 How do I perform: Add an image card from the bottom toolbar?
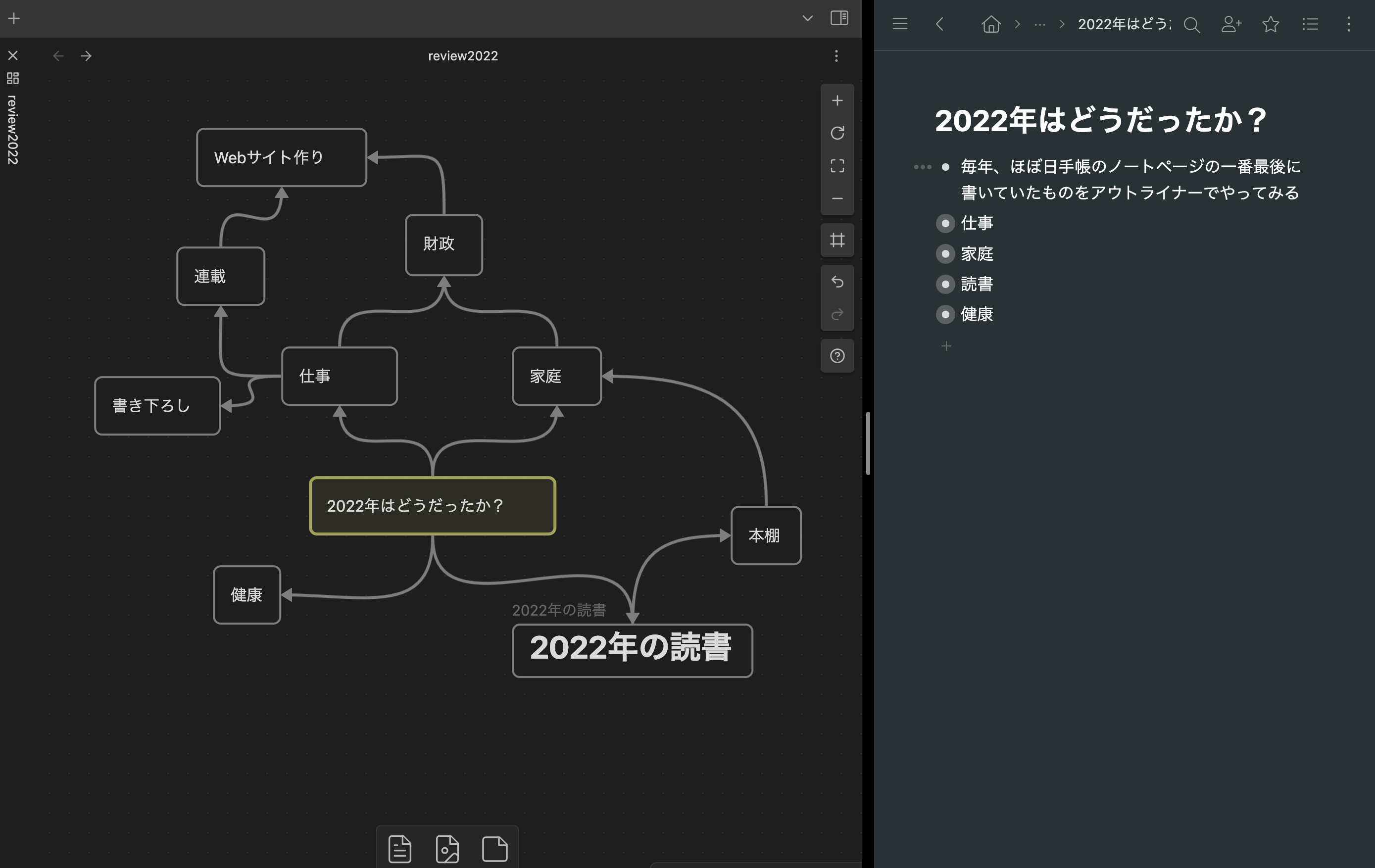pos(447,849)
